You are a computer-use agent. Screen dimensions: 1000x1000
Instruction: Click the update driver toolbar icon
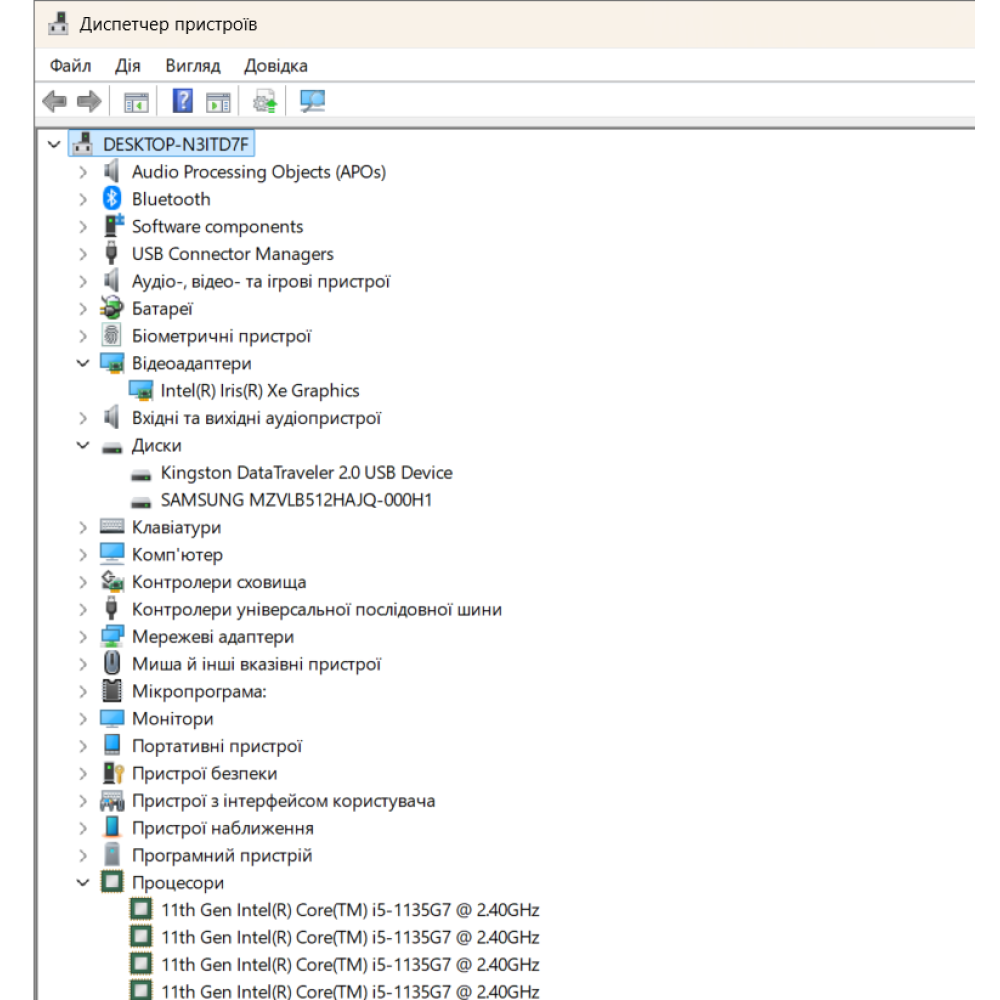tap(265, 101)
